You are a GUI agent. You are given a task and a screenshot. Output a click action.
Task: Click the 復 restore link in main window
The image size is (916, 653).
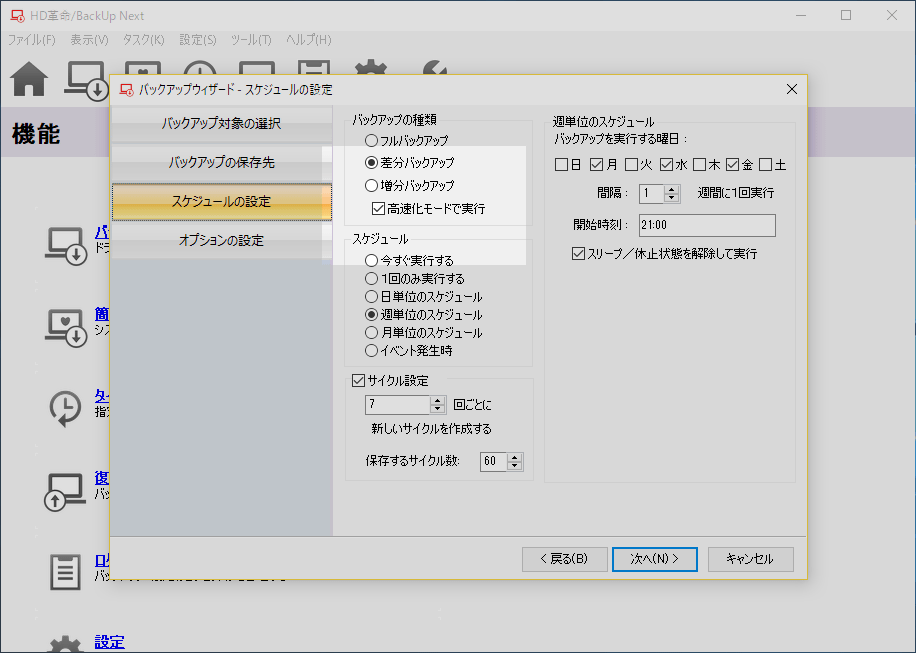[102, 478]
